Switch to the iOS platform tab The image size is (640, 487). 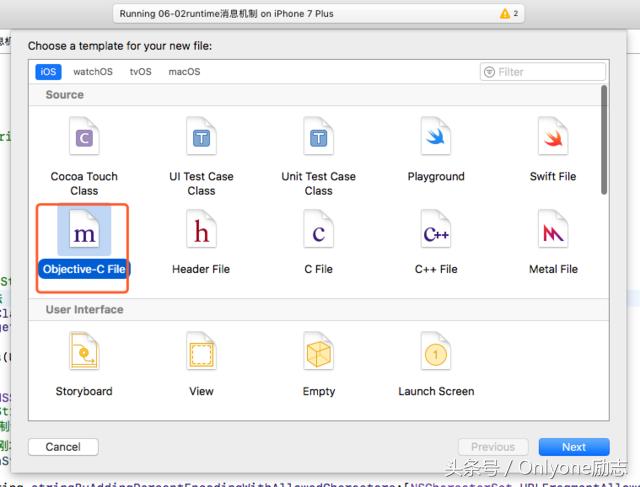pyautogui.click(x=48, y=72)
